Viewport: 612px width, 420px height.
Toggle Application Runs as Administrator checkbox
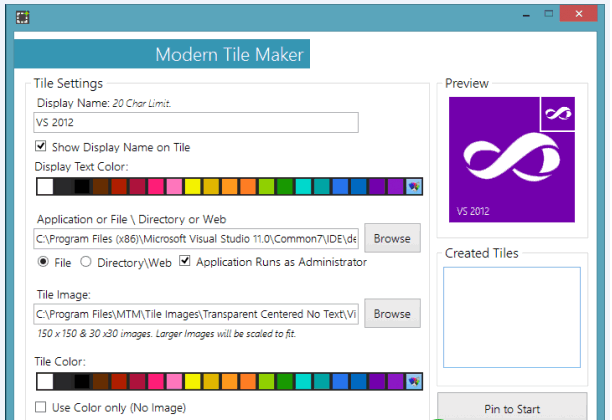coord(185,262)
